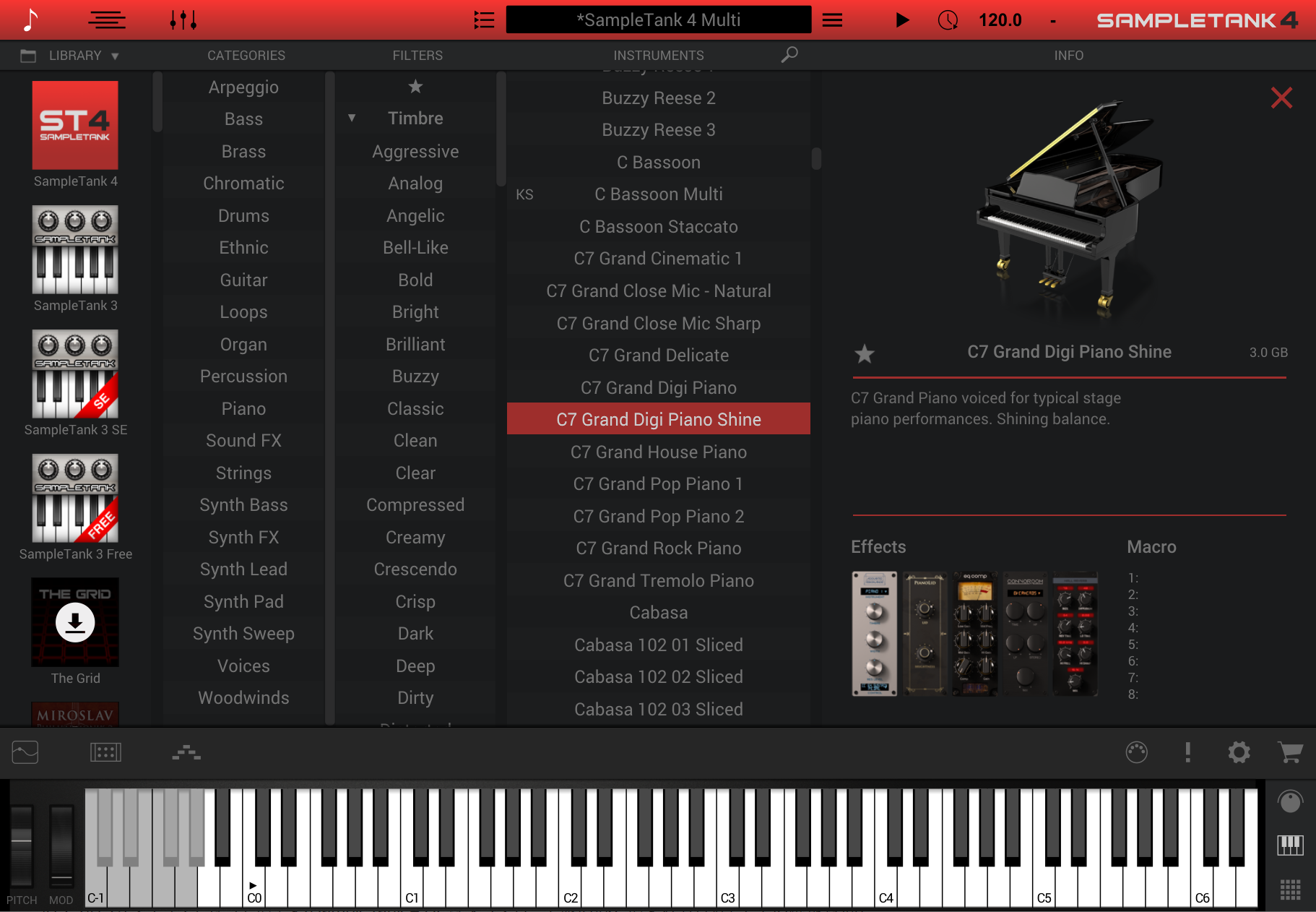This screenshot has width=1316, height=912.
Task: Choose the Synth Bass category
Action: click(x=243, y=505)
